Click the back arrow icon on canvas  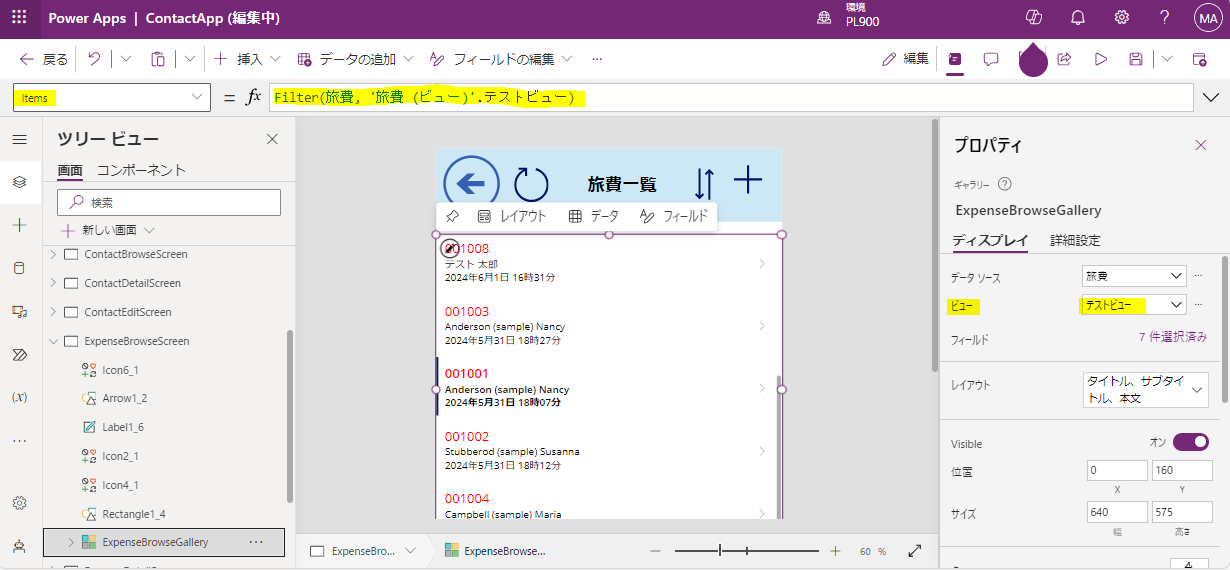pyautogui.click(x=471, y=183)
